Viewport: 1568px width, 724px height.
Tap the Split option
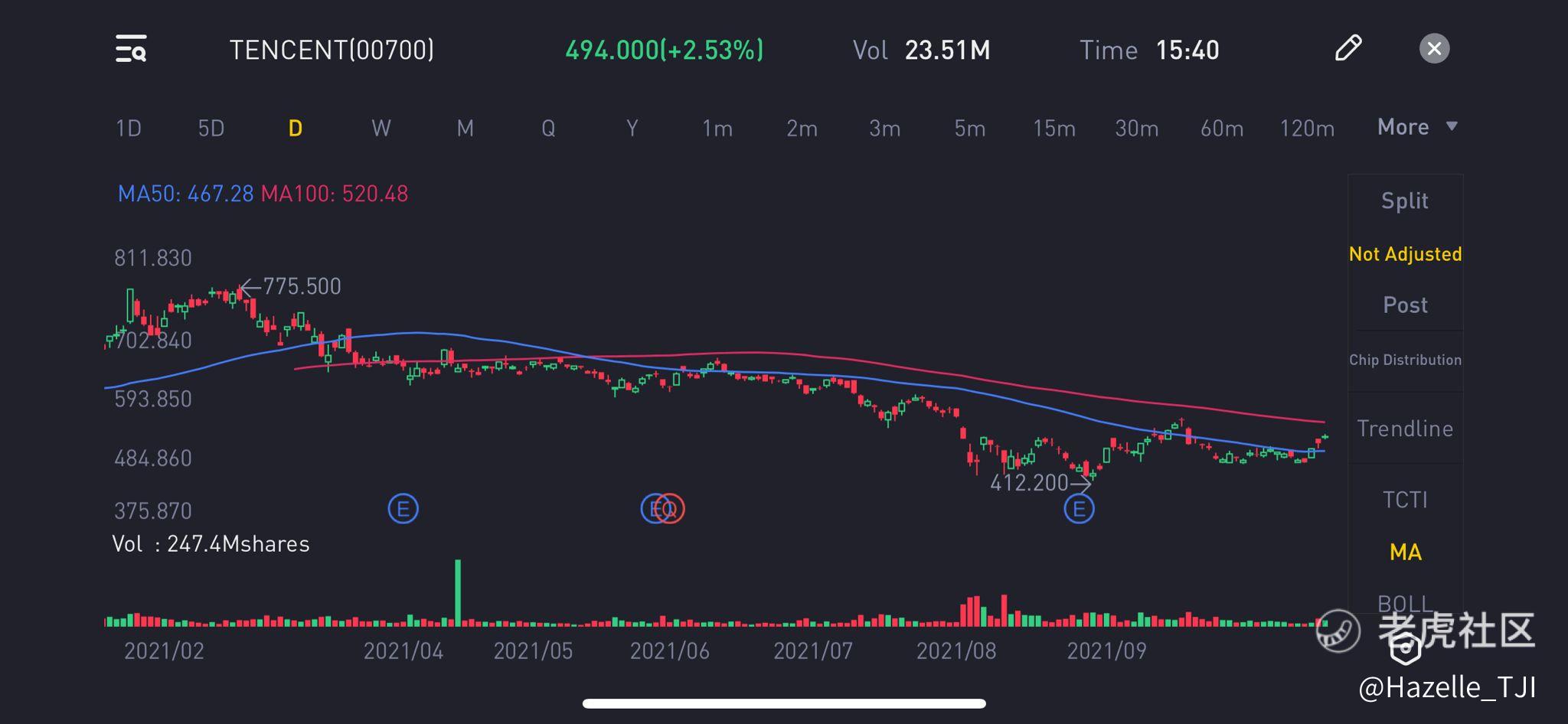coord(1405,201)
